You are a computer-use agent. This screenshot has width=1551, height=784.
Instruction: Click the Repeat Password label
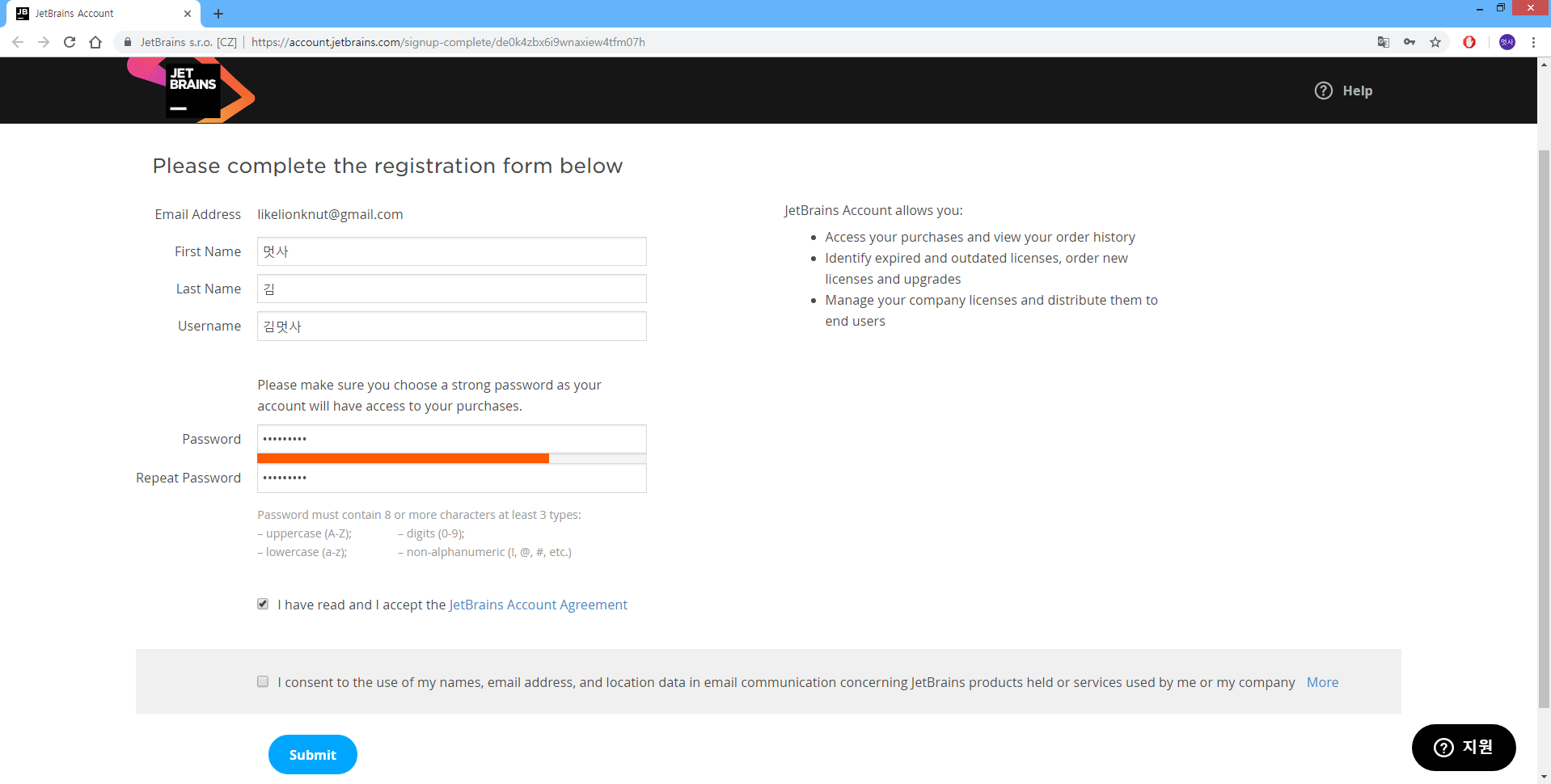point(188,478)
